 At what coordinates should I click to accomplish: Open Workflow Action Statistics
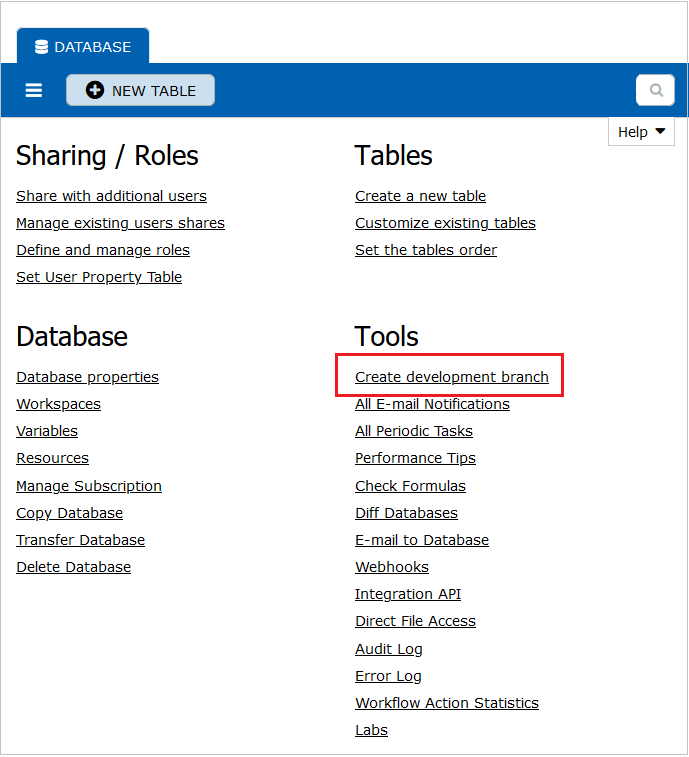coord(447,703)
